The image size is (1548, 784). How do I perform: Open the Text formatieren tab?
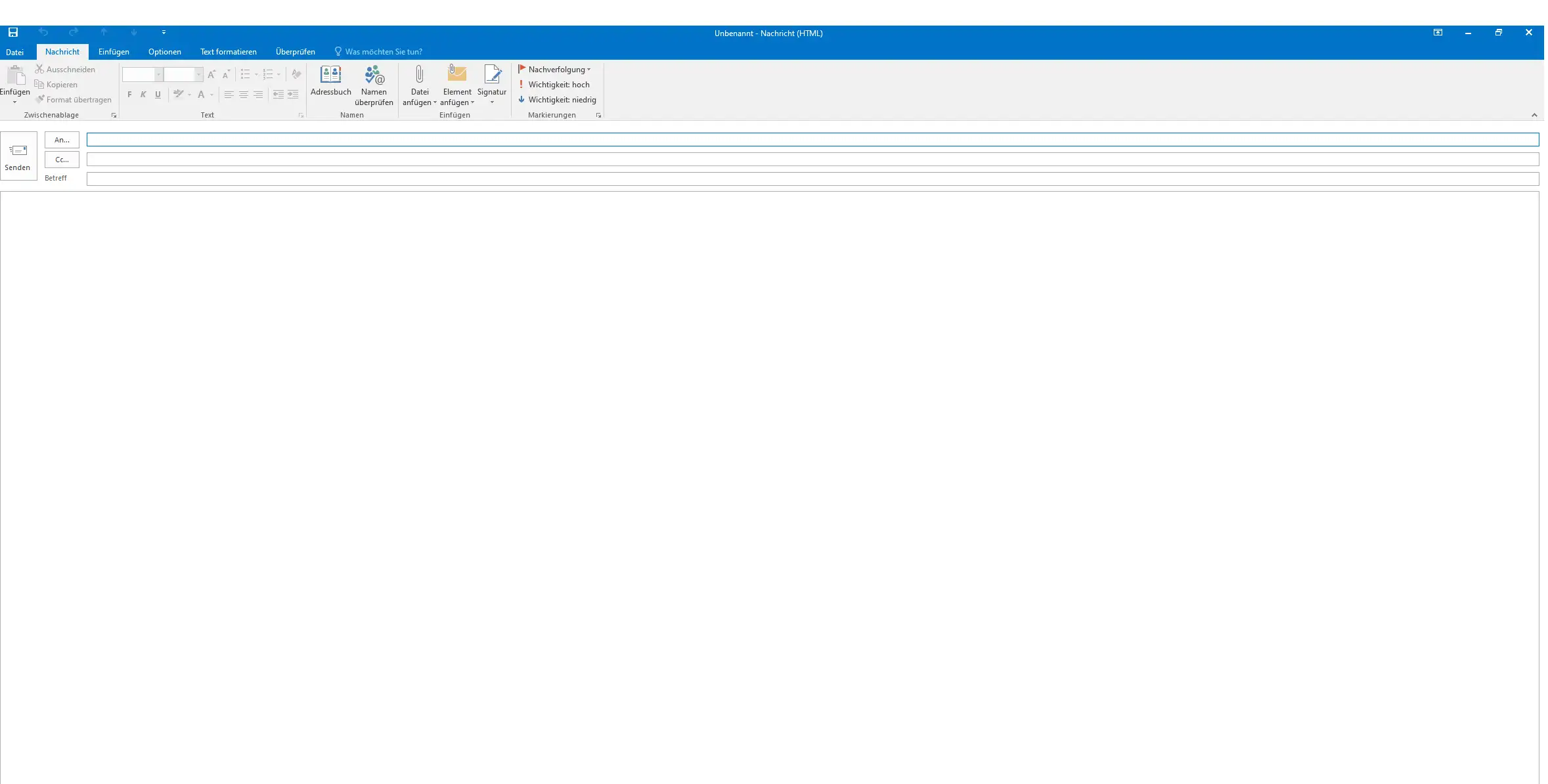228,52
